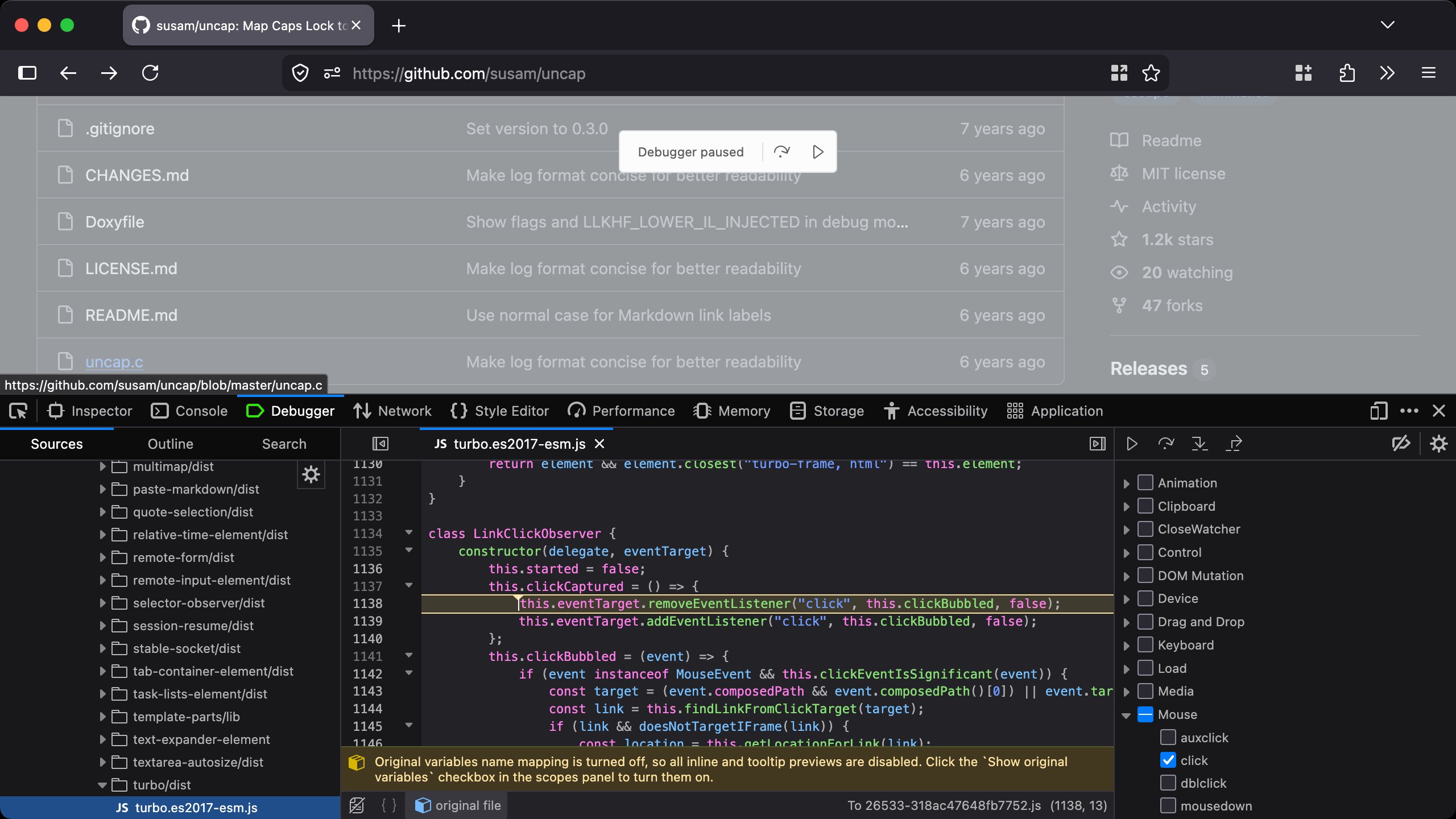Collapse the right breakpoints pane icon
Screen dimensions: 1456x819
(x=1097, y=444)
